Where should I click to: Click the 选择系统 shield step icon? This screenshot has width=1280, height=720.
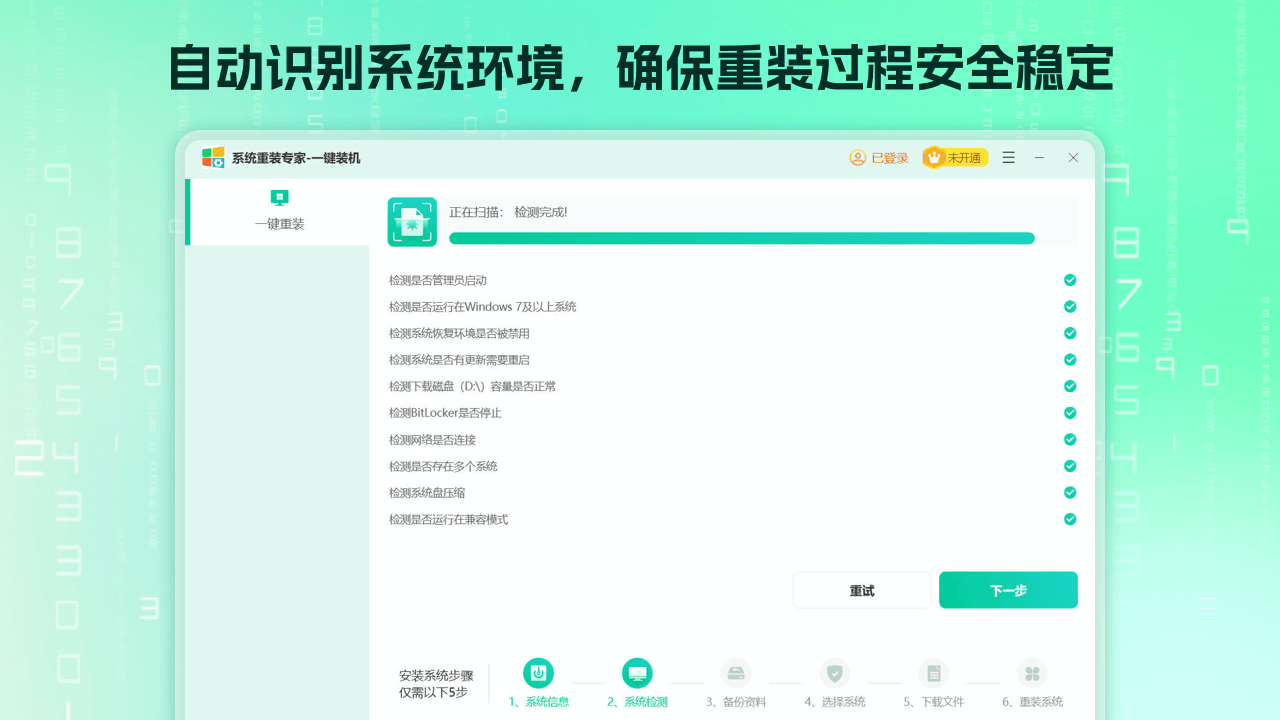(835, 673)
